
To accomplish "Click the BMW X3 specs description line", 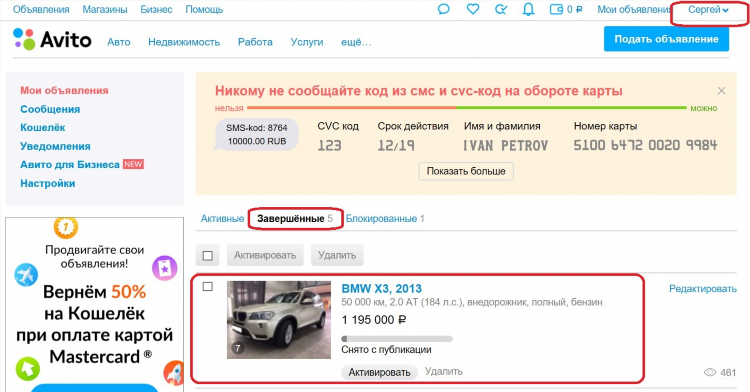I will [x=472, y=302].
